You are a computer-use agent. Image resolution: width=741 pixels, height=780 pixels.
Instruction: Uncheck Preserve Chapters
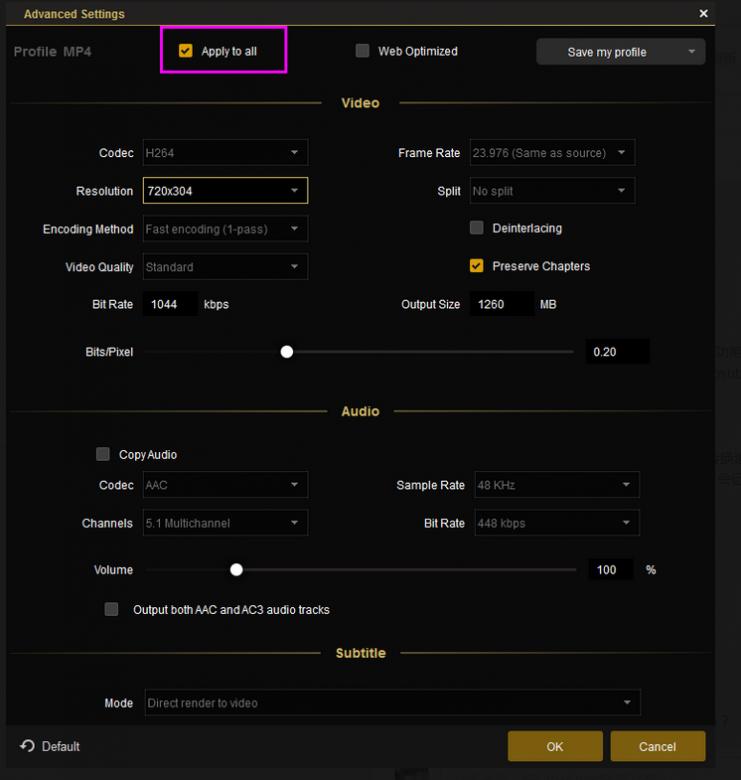[x=477, y=266]
